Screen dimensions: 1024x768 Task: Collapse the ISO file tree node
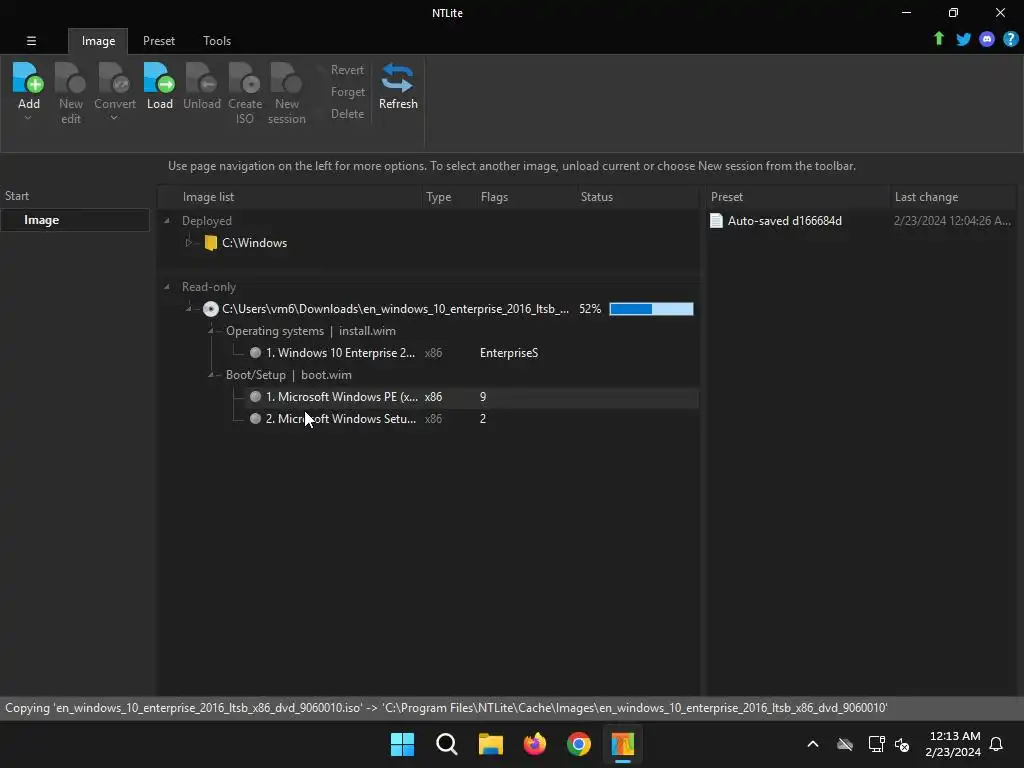[188, 309]
